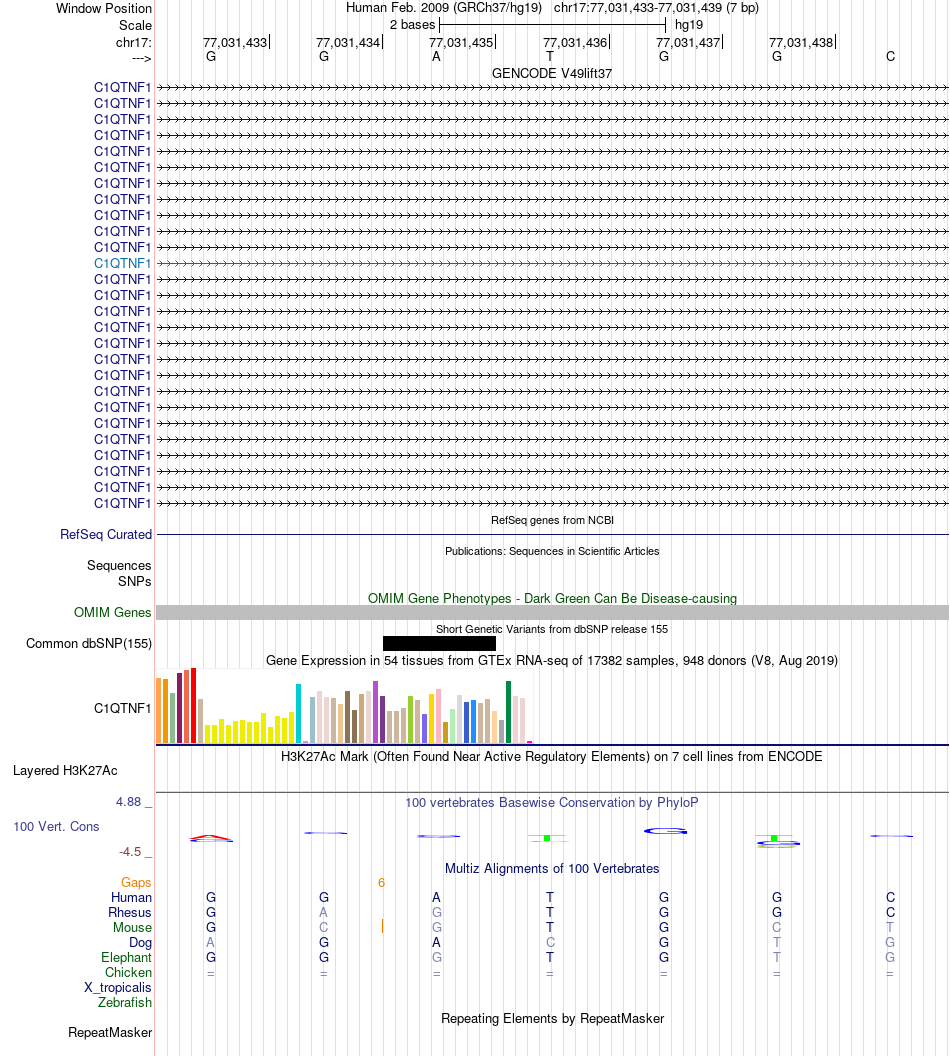The height and width of the screenshot is (1056, 950).
Task: Click the light-blue highlighted C1QTNF1 intron line
Action: point(552,263)
